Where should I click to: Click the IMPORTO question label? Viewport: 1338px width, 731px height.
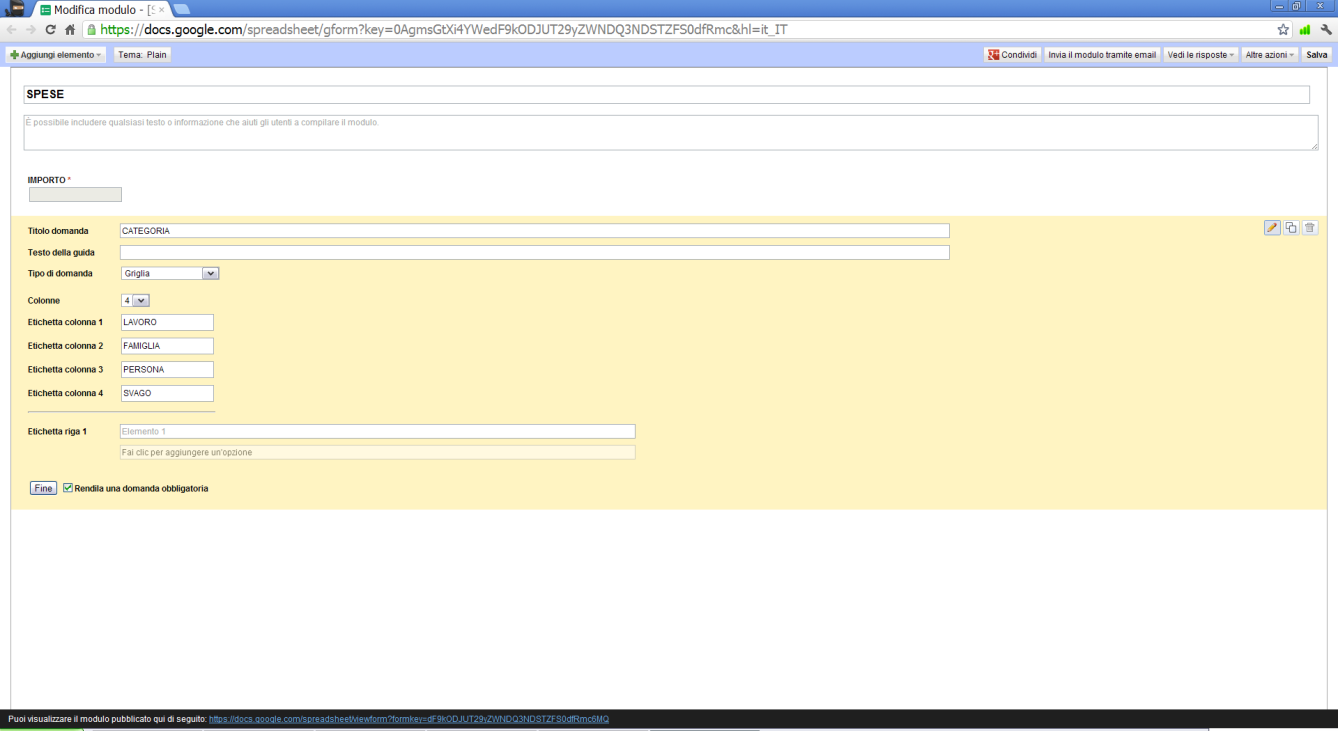(x=47, y=180)
